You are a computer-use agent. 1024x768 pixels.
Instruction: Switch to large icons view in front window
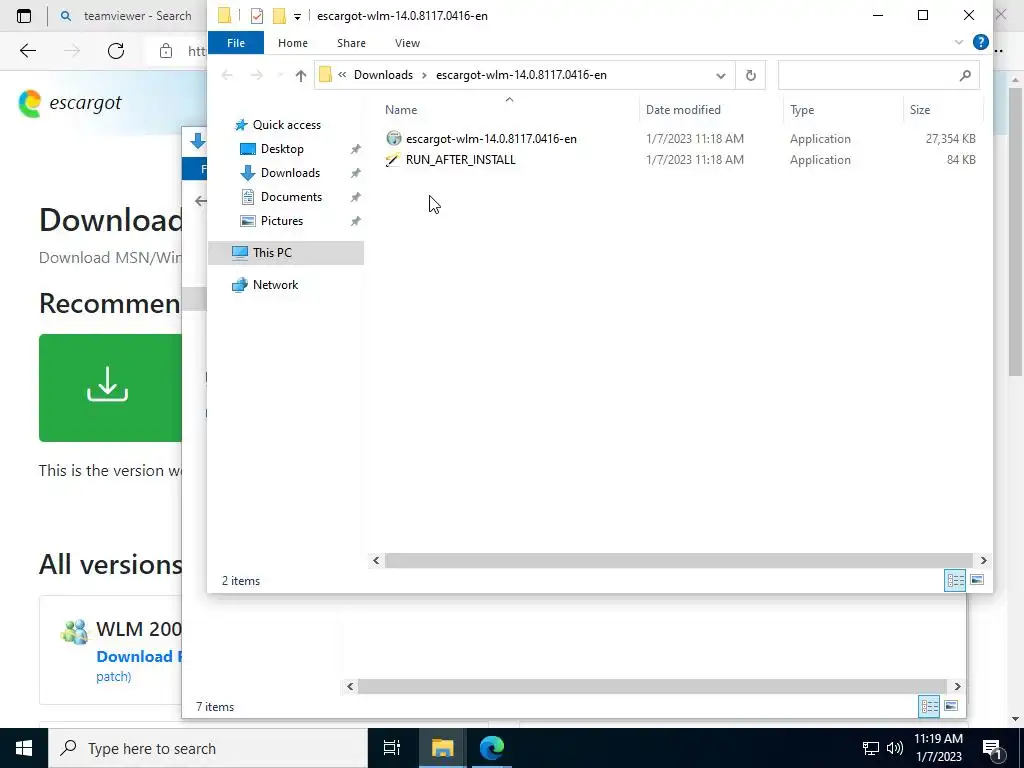[977, 580]
